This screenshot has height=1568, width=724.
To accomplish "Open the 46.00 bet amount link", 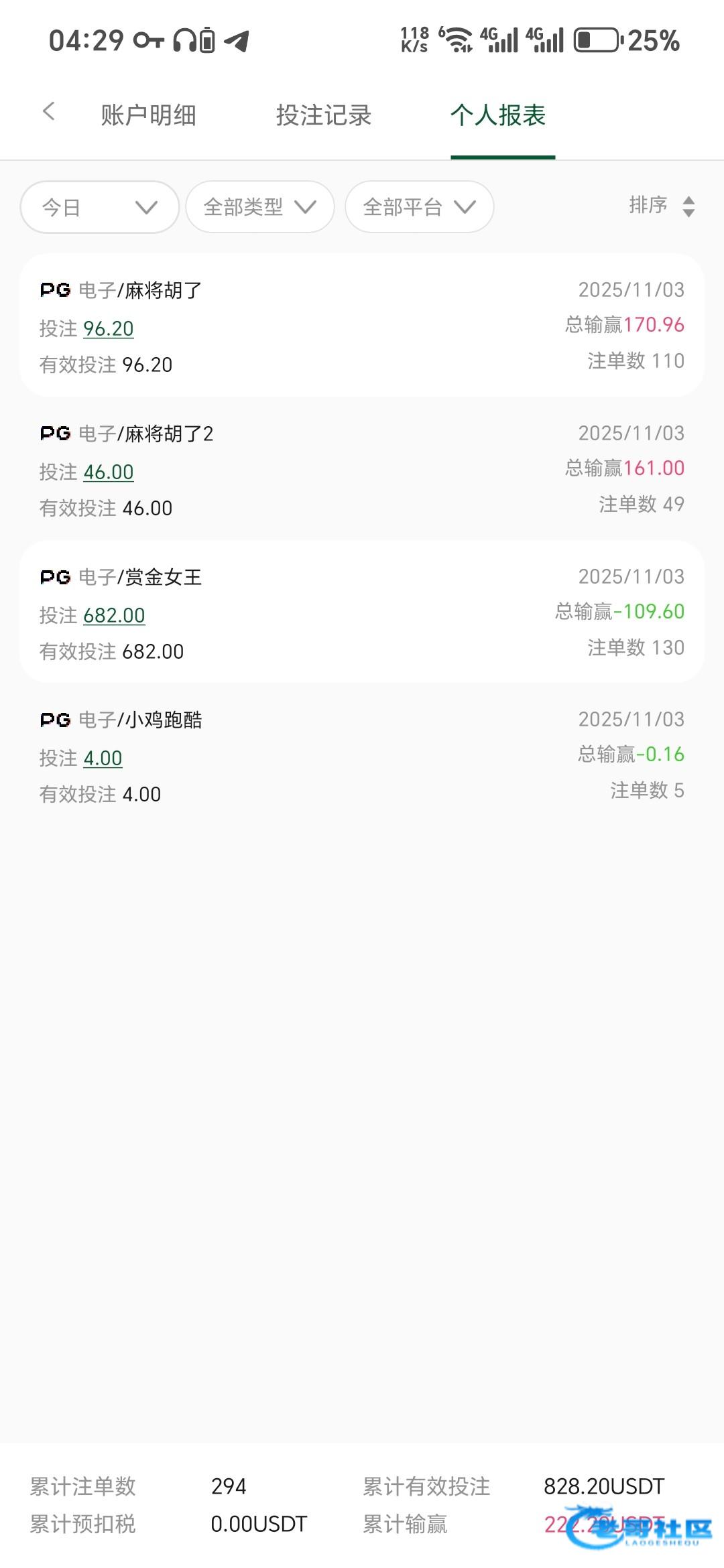I will (x=109, y=472).
